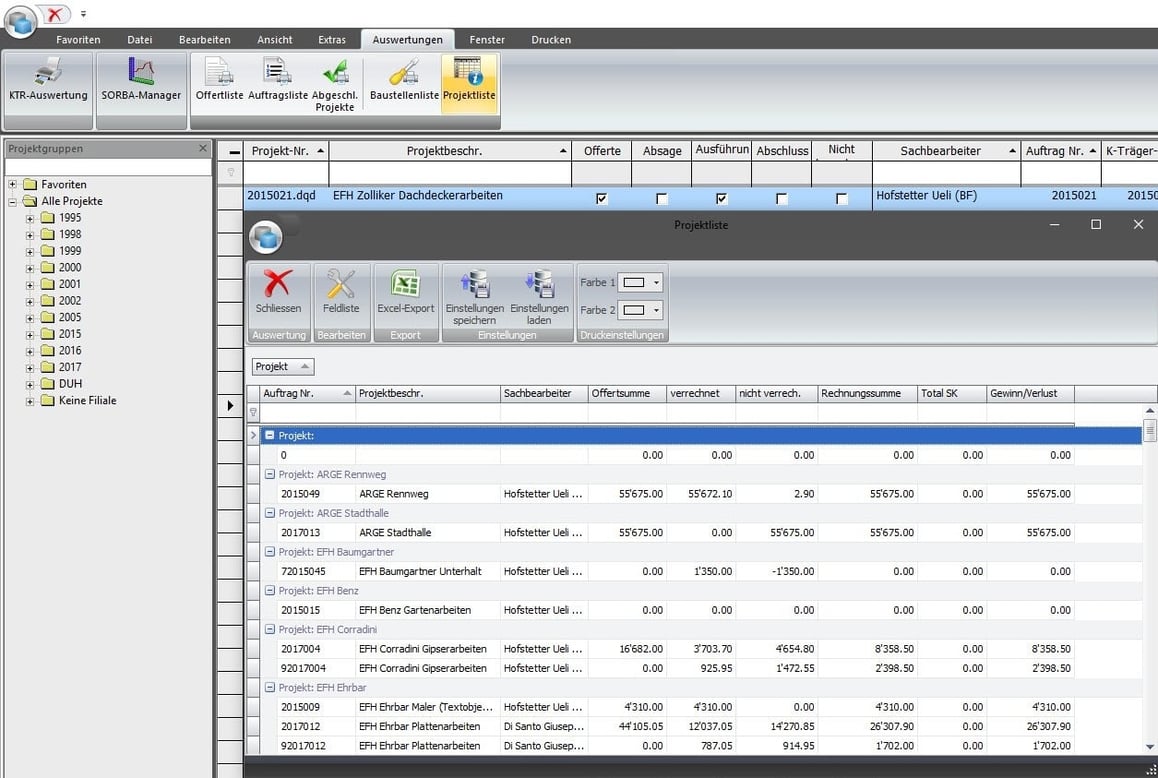Collapse the Projekt: ARGE Rennweg group
The width and height of the screenshot is (1158, 778).
tap(270, 474)
